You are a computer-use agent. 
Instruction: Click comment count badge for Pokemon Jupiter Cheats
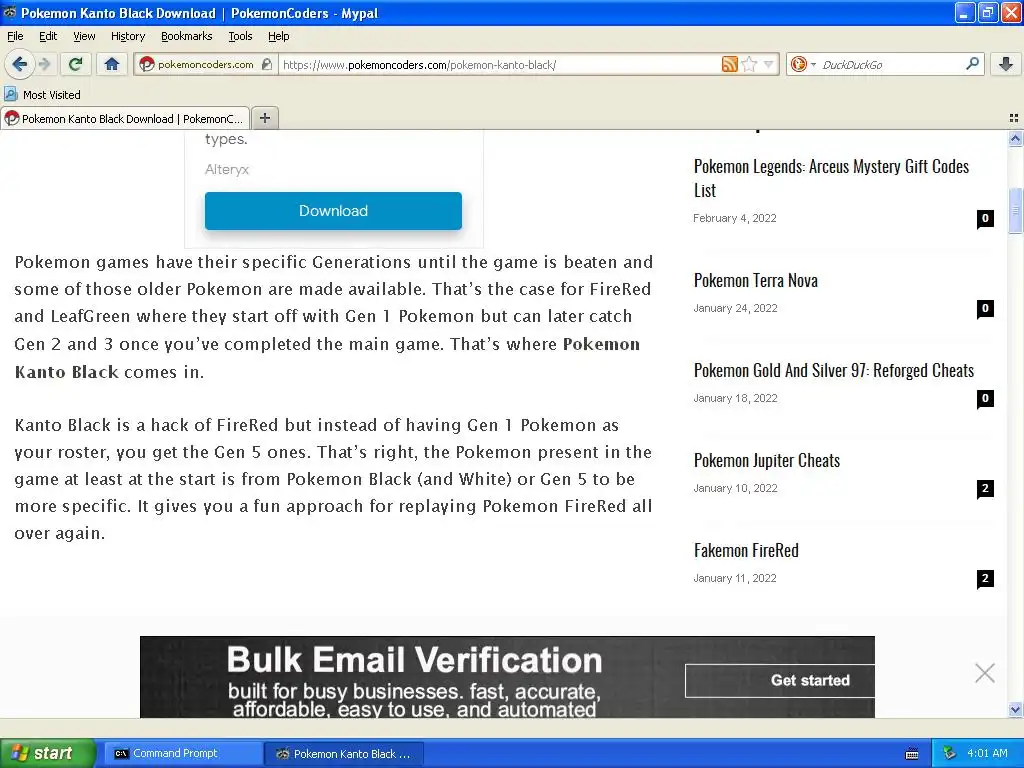click(985, 489)
